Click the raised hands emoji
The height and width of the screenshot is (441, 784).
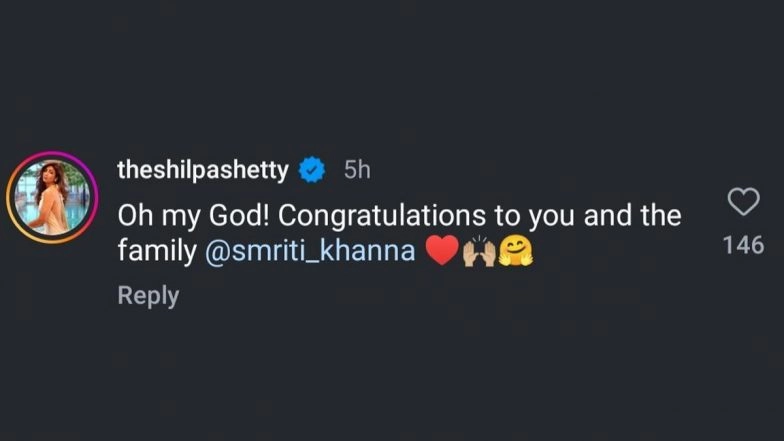pyautogui.click(x=477, y=251)
